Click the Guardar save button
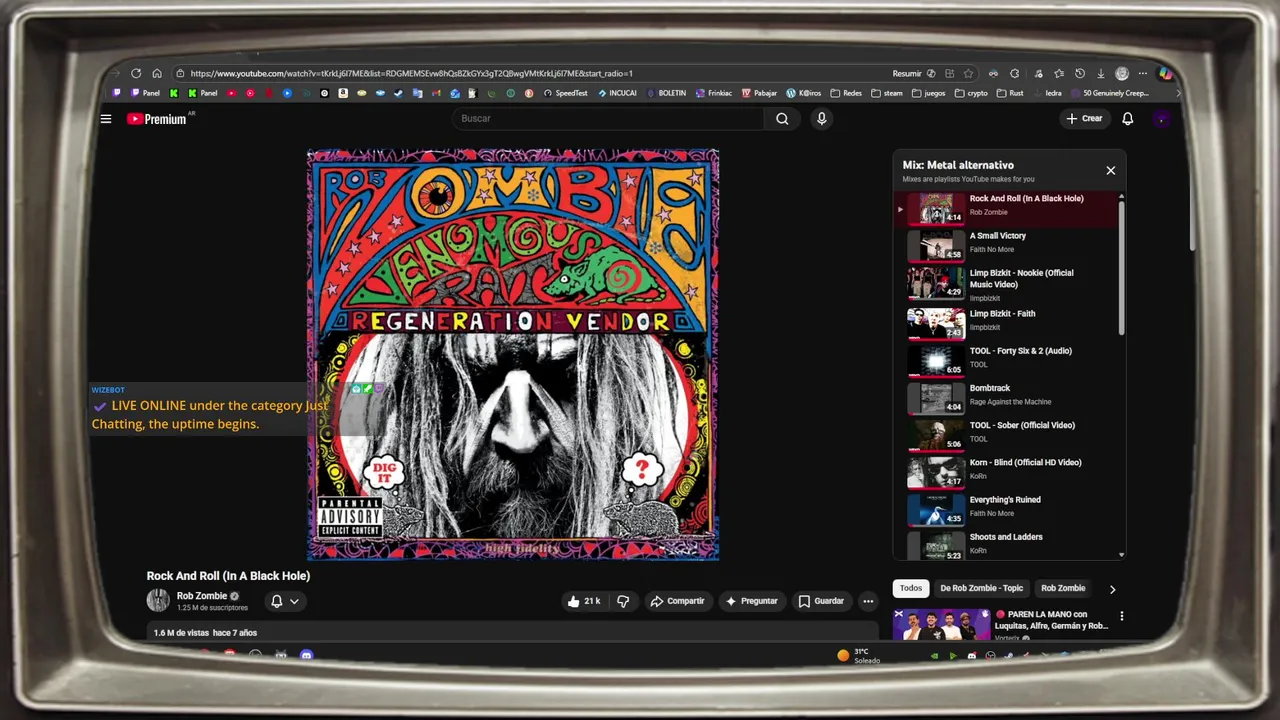The height and width of the screenshot is (720, 1280). (820, 601)
